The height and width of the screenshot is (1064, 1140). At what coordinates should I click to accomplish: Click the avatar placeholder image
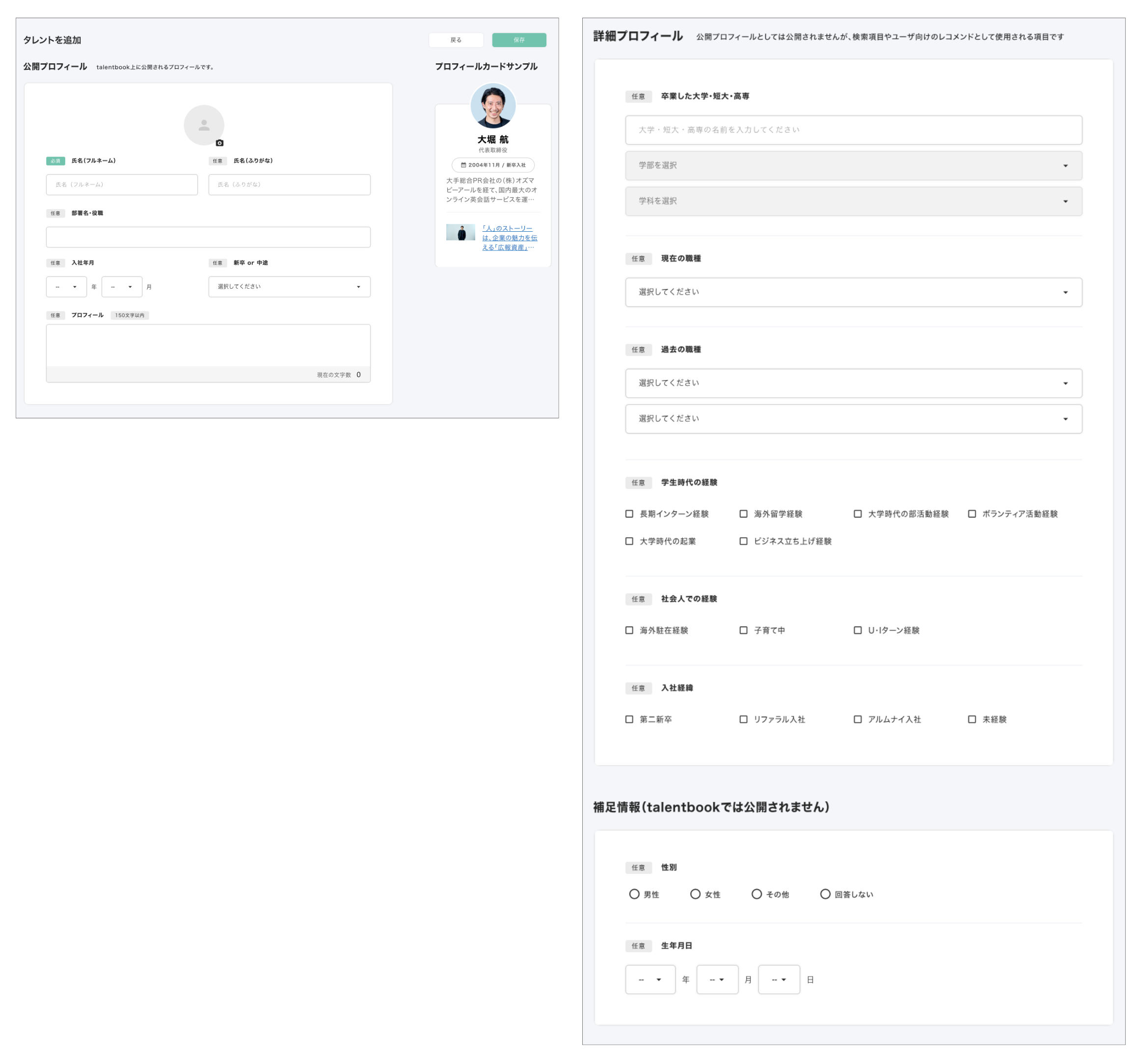(204, 125)
